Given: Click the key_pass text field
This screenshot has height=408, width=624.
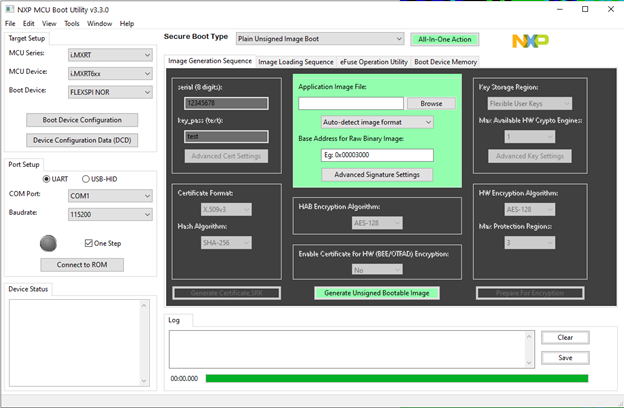Looking at the screenshot, I should (x=226, y=137).
